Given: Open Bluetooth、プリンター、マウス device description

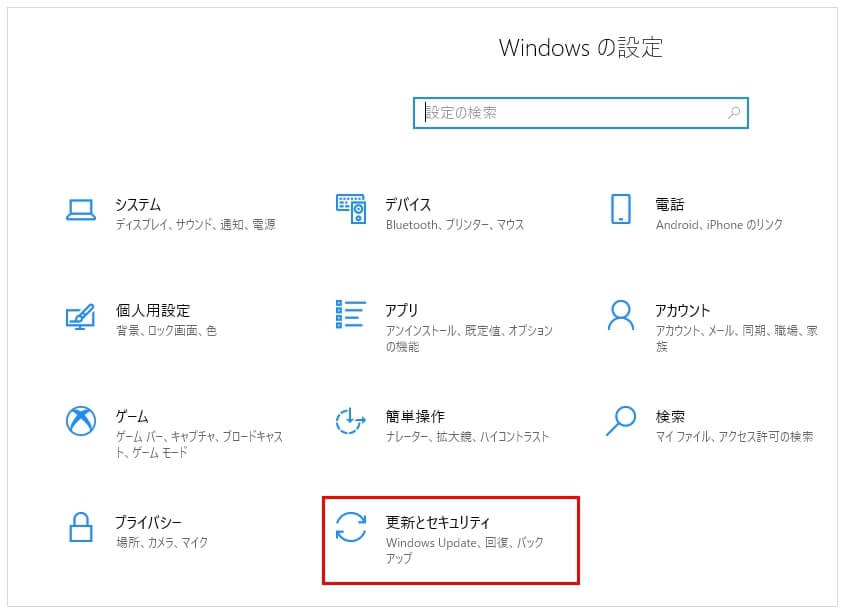Looking at the screenshot, I should click(x=455, y=225).
